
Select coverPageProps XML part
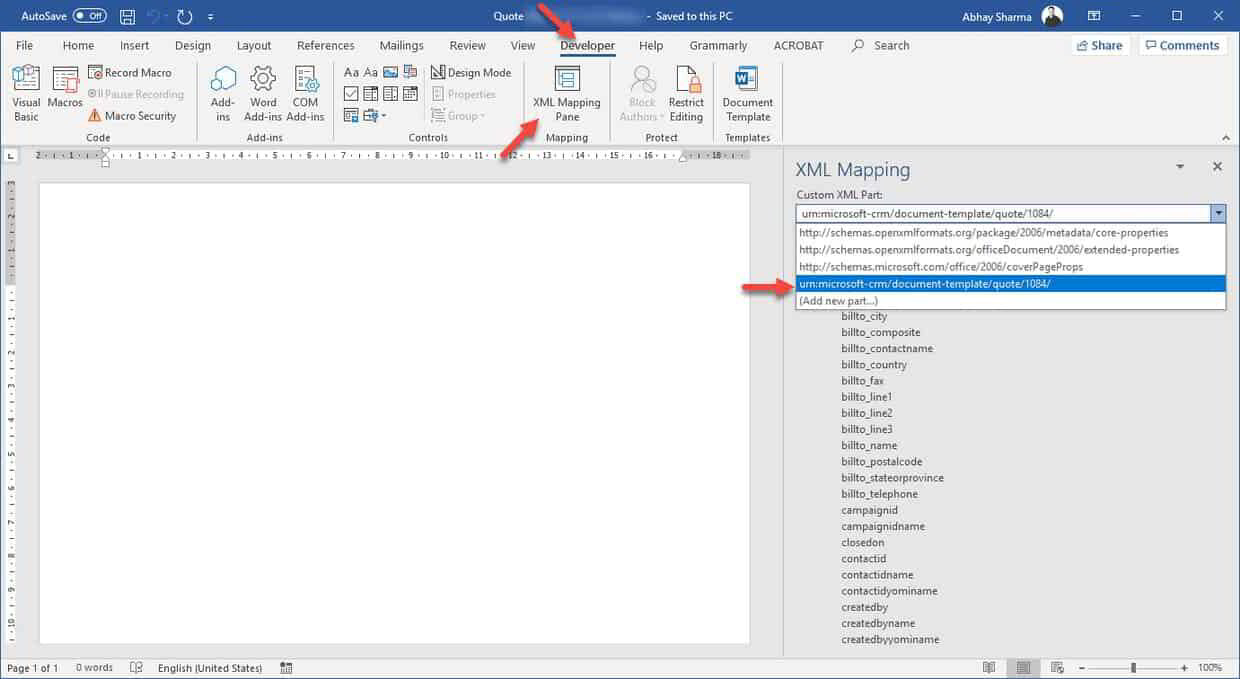tap(1011, 267)
